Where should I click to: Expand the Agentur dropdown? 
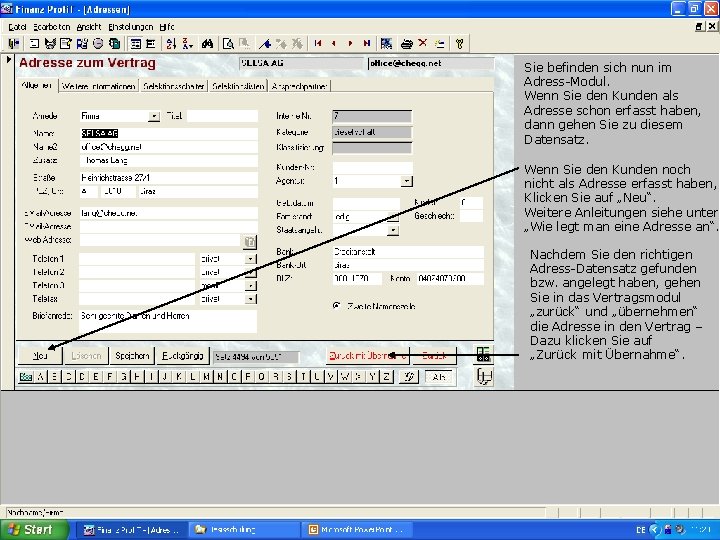[407, 181]
